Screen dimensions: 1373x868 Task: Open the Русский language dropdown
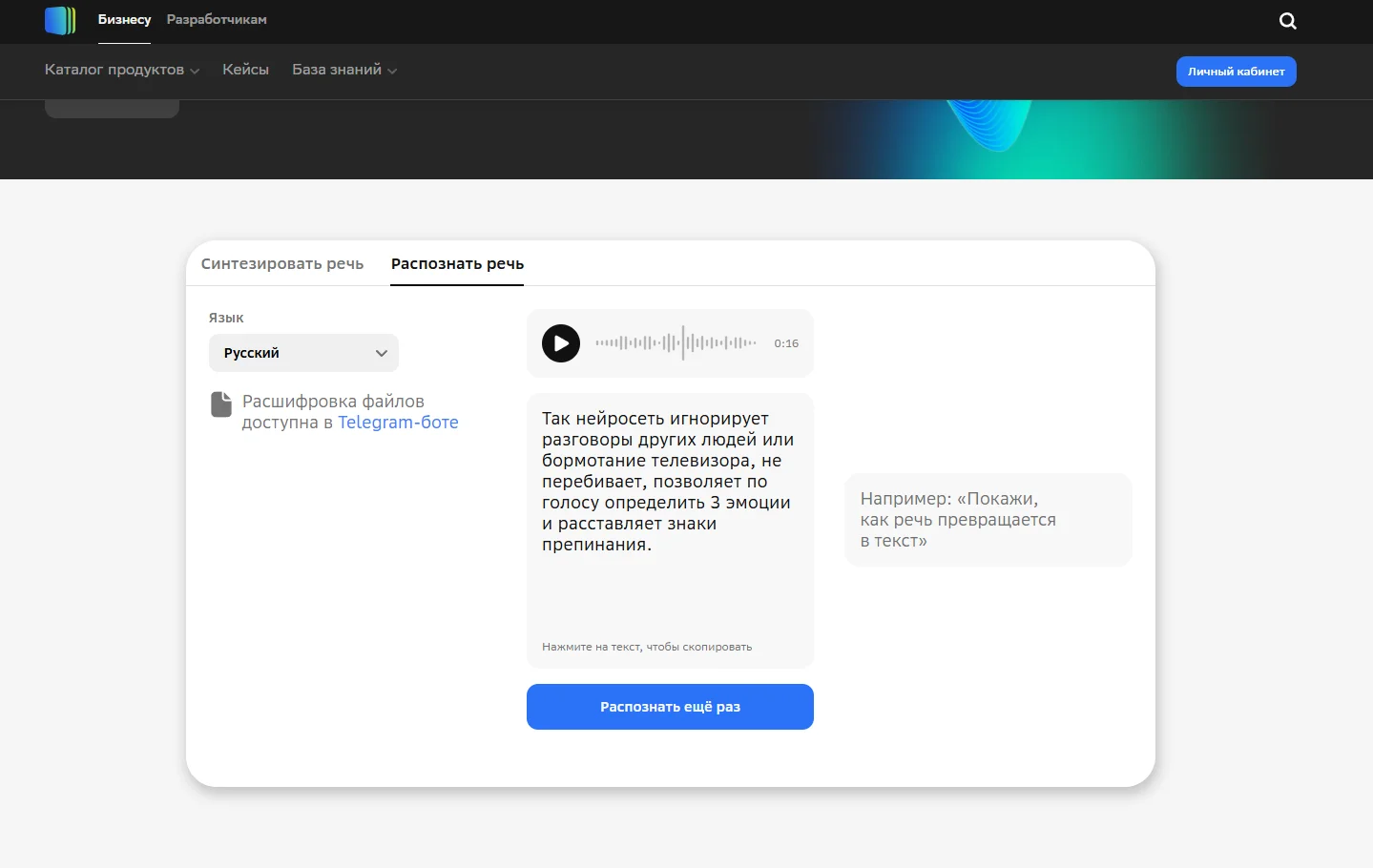point(303,353)
